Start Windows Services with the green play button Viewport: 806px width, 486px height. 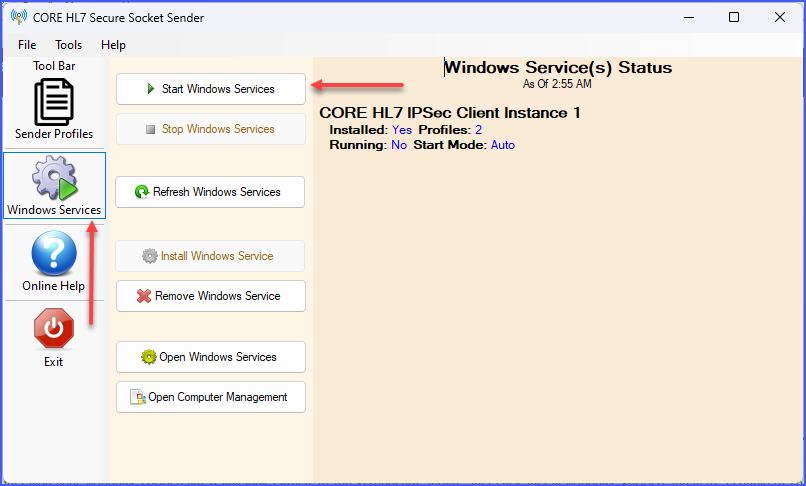pos(211,89)
